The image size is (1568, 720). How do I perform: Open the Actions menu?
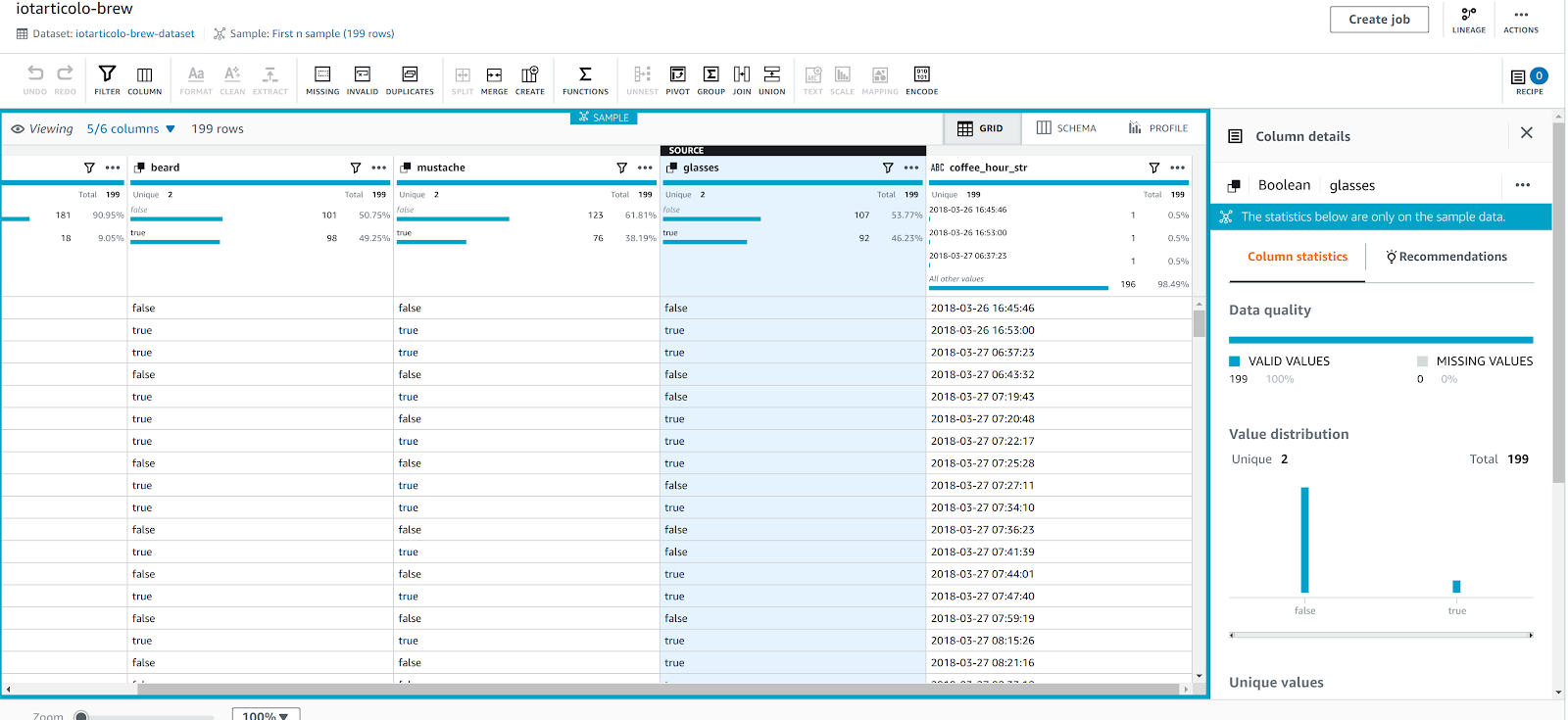1521,21
